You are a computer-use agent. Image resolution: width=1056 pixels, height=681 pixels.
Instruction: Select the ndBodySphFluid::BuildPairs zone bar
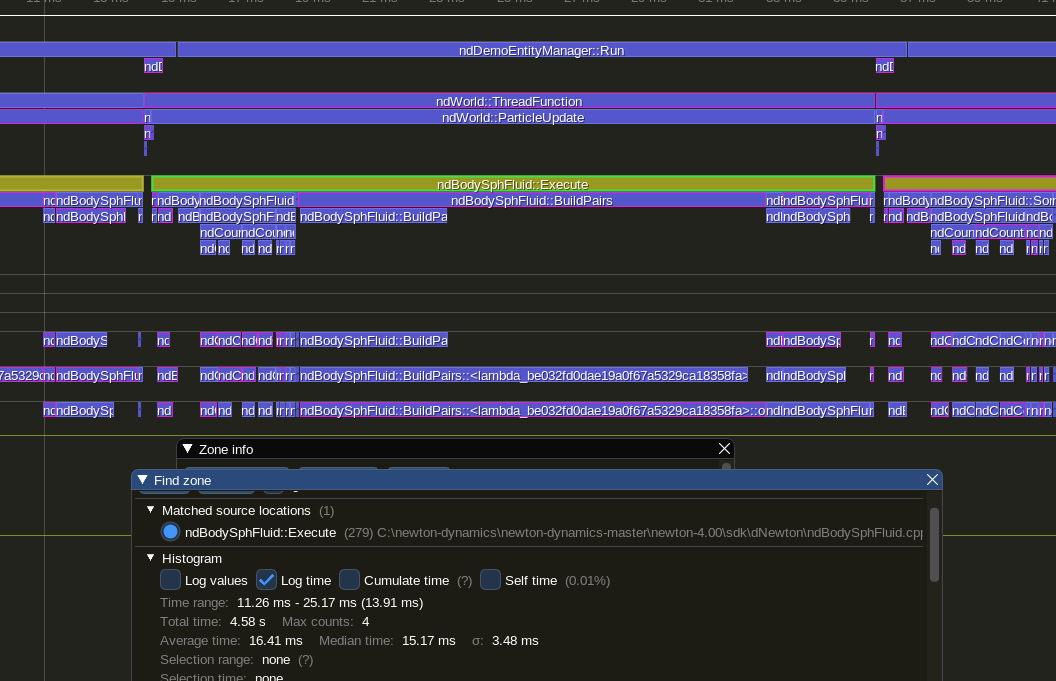pos(530,201)
